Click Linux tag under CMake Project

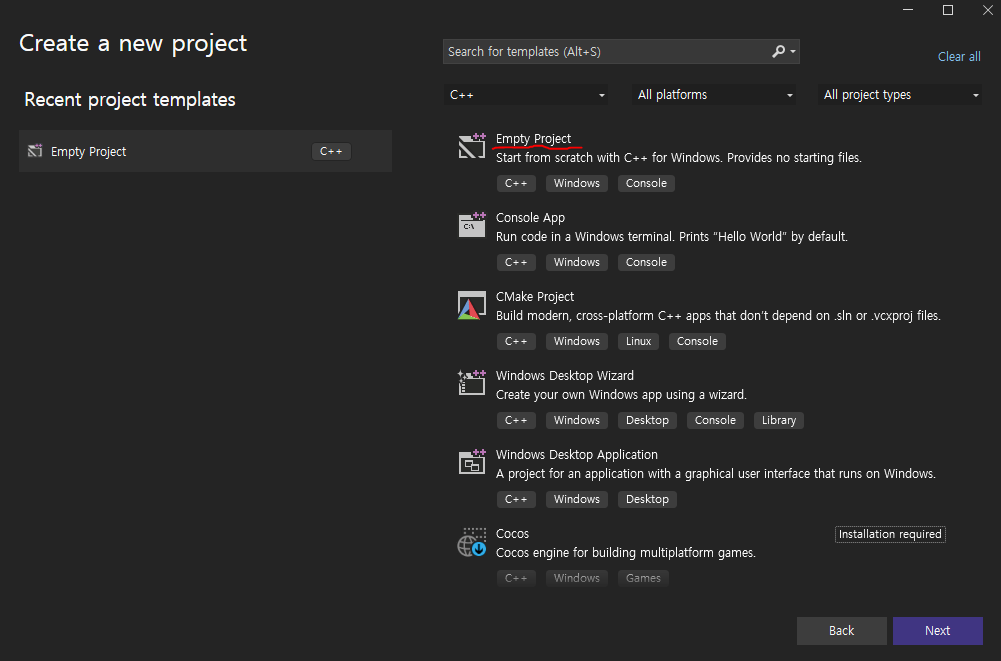pyautogui.click(x=638, y=341)
